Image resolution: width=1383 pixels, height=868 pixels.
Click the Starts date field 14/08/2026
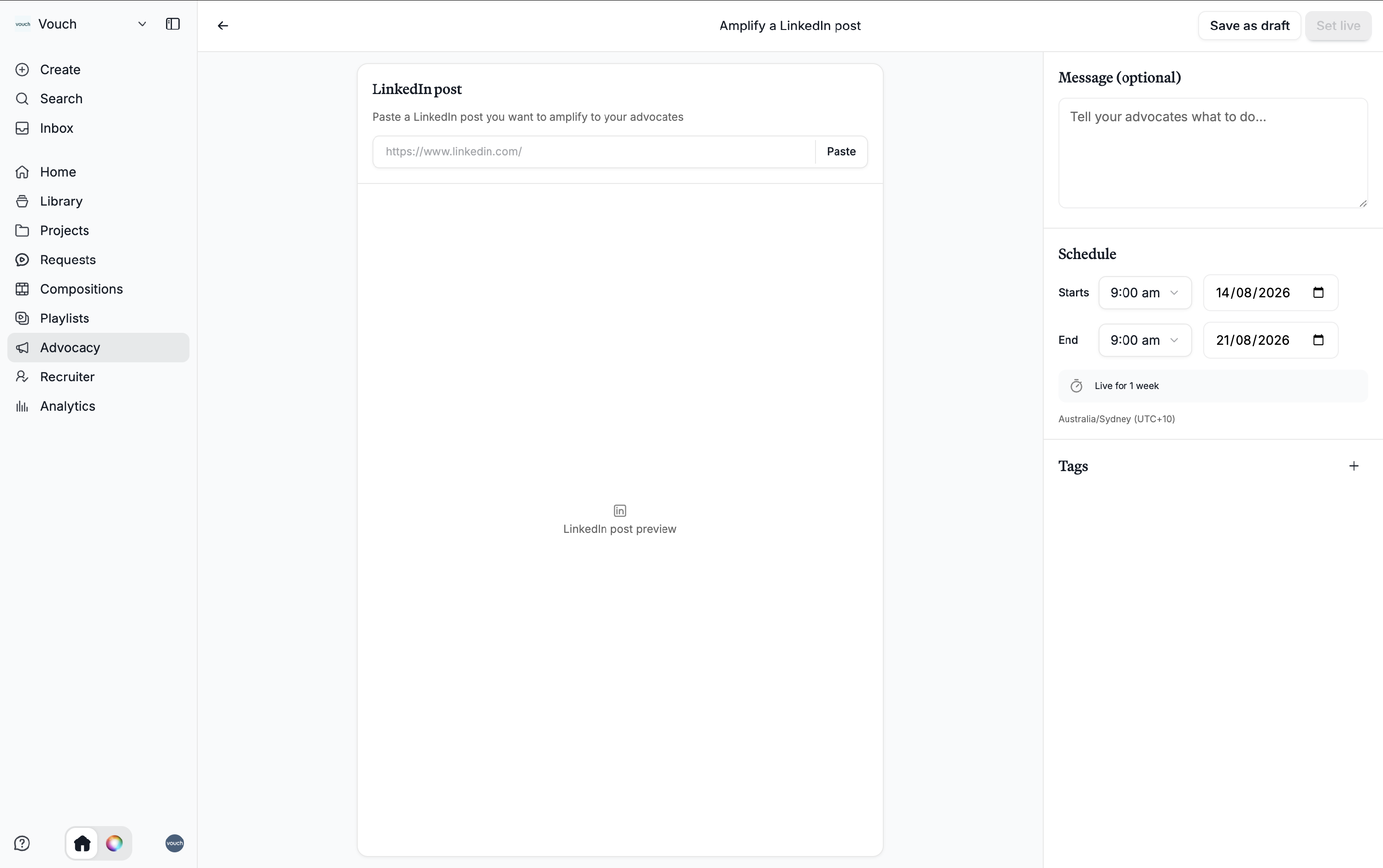pos(1271,293)
